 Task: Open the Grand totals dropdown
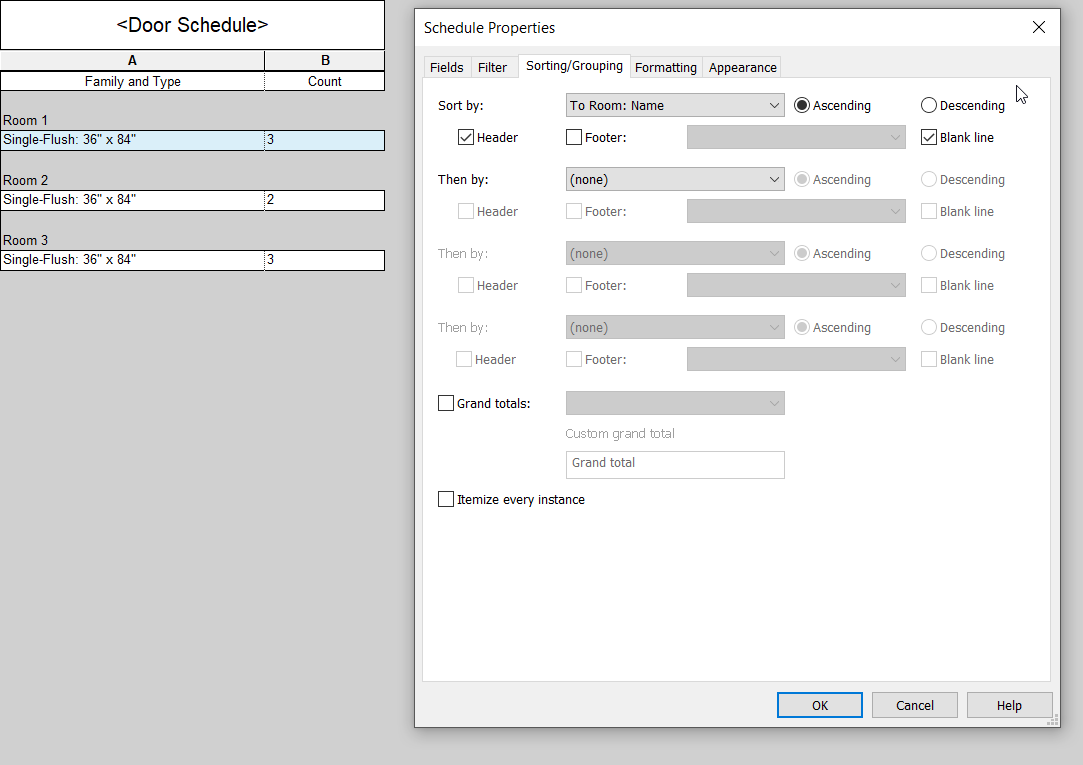click(x=675, y=403)
